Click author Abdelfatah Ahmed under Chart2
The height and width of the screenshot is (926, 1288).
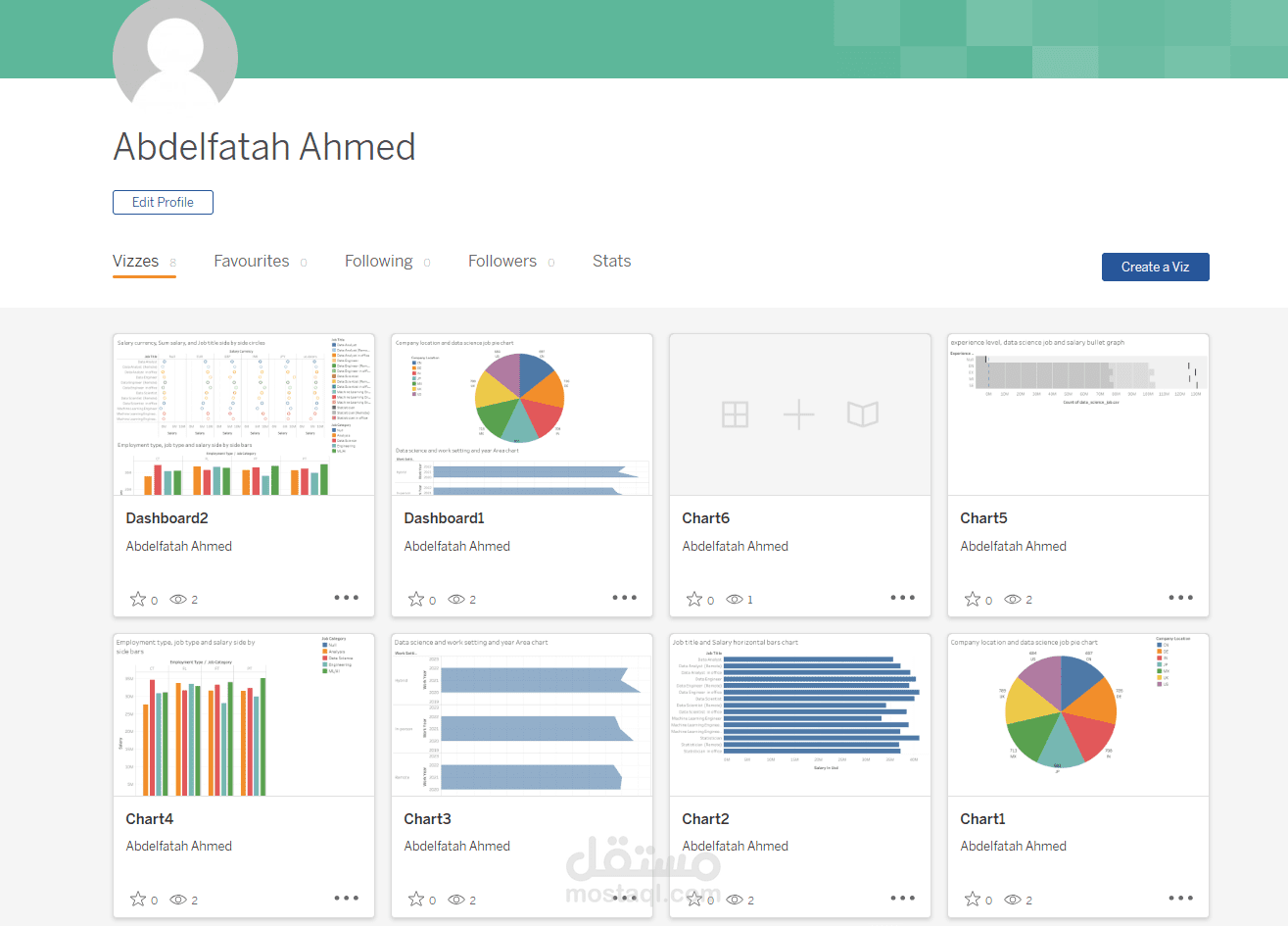[x=735, y=847]
